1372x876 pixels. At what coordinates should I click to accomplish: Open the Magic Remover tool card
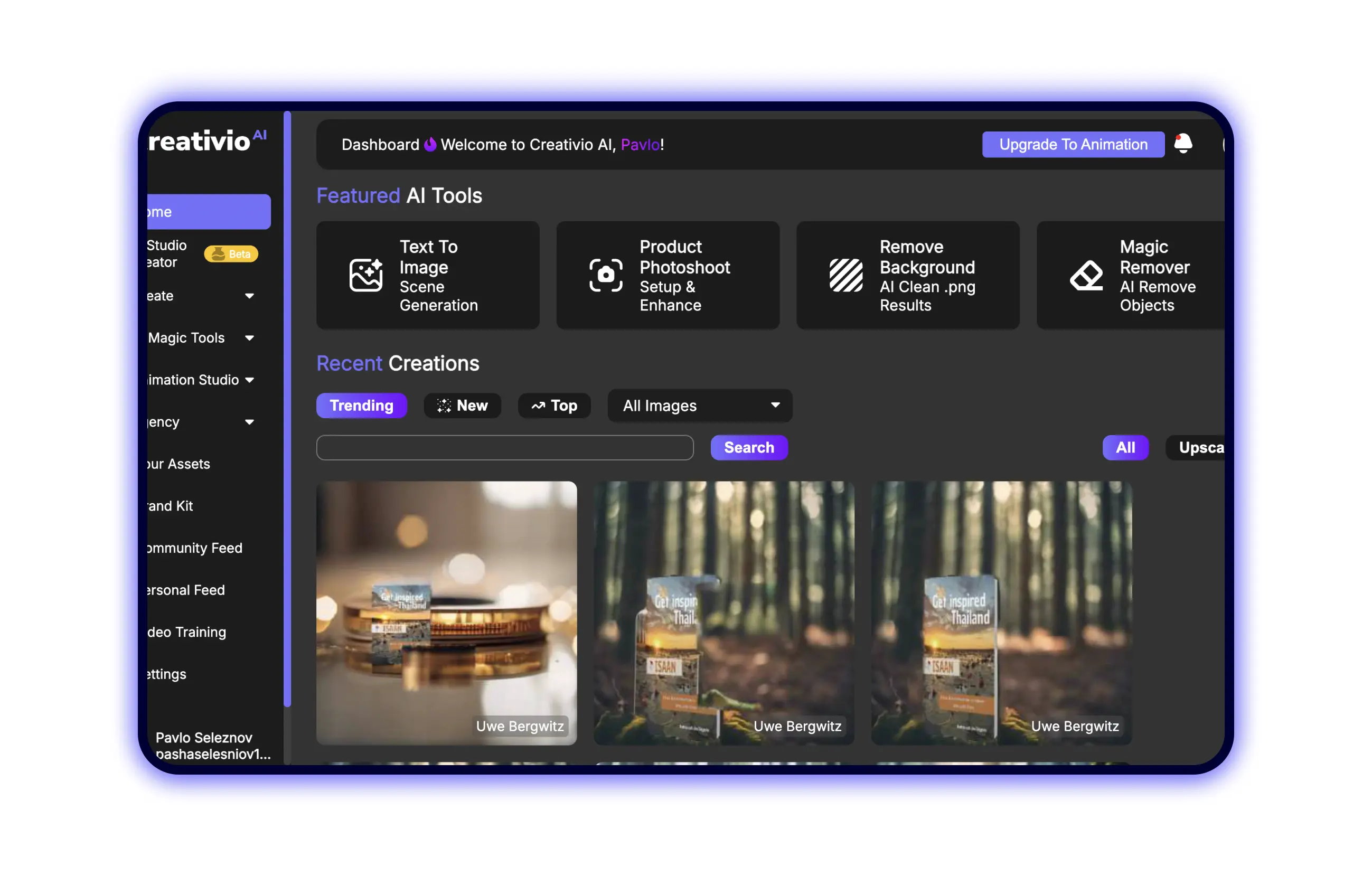(x=1131, y=275)
